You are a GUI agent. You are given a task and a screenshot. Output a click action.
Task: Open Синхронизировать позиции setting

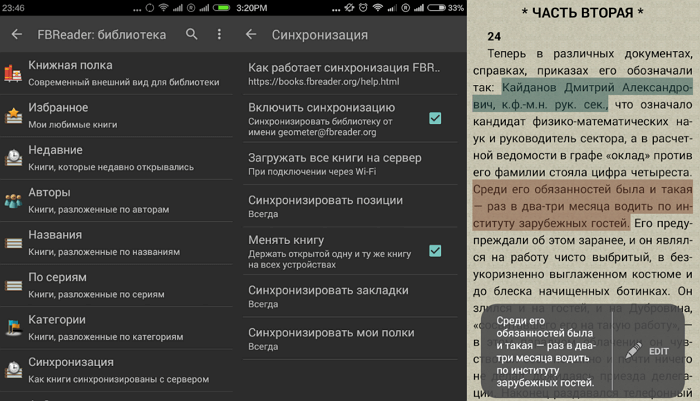point(330,207)
